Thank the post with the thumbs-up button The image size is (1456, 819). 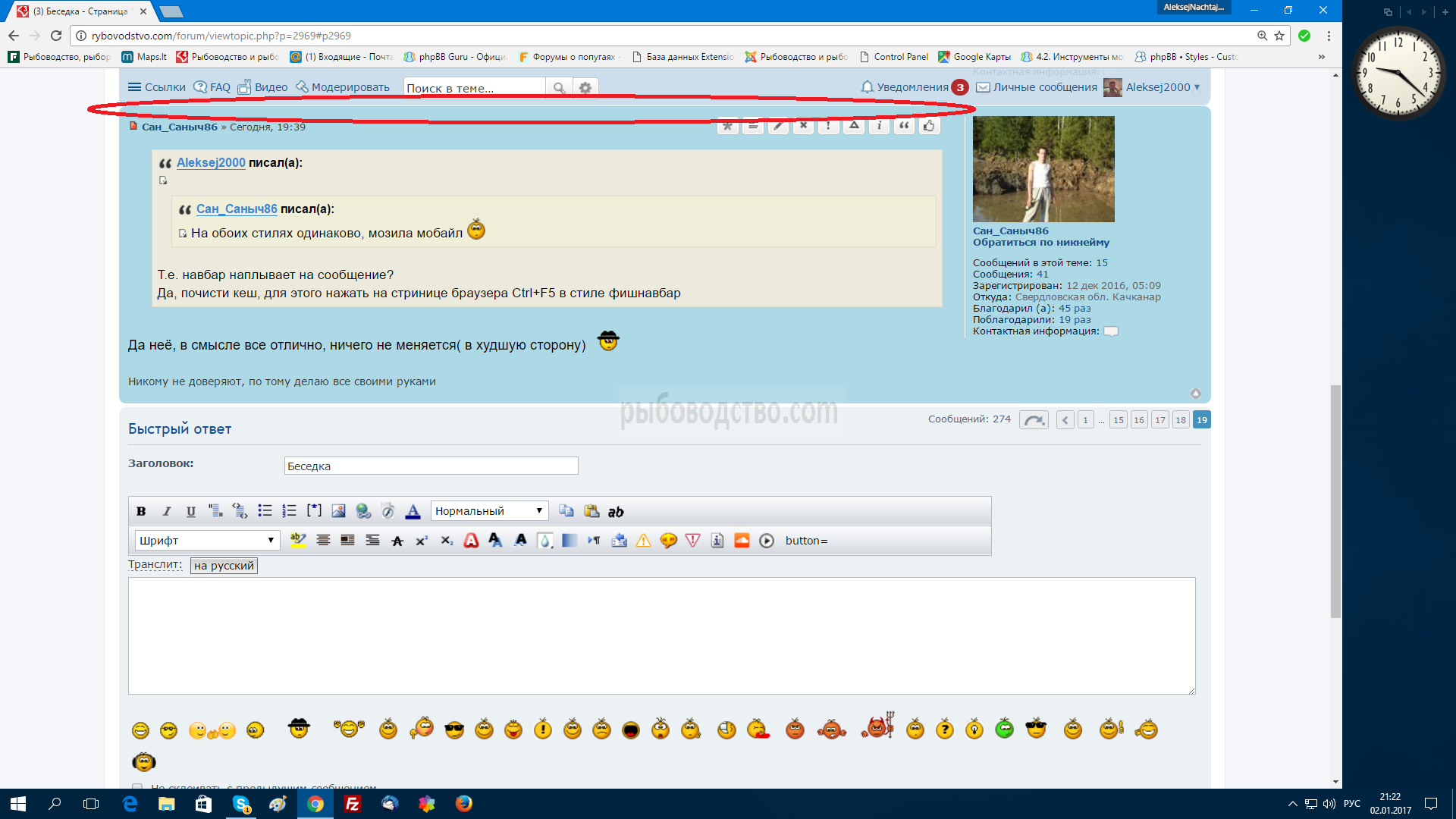[x=929, y=126]
